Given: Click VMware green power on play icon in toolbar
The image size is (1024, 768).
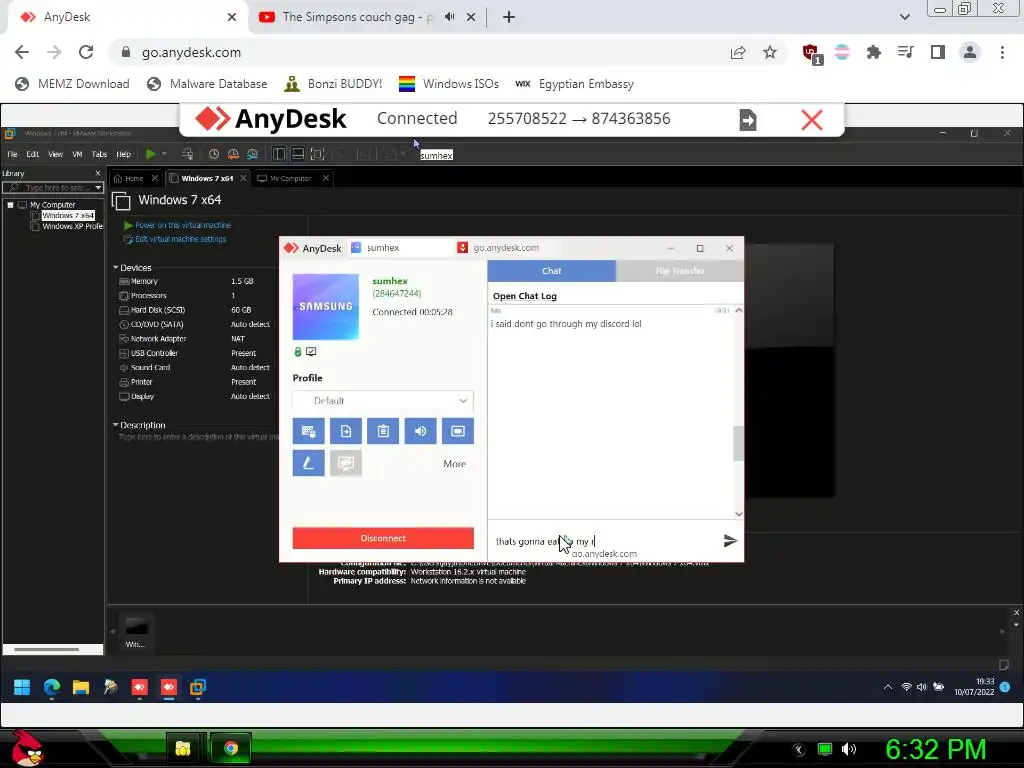Looking at the screenshot, I should [150, 154].
